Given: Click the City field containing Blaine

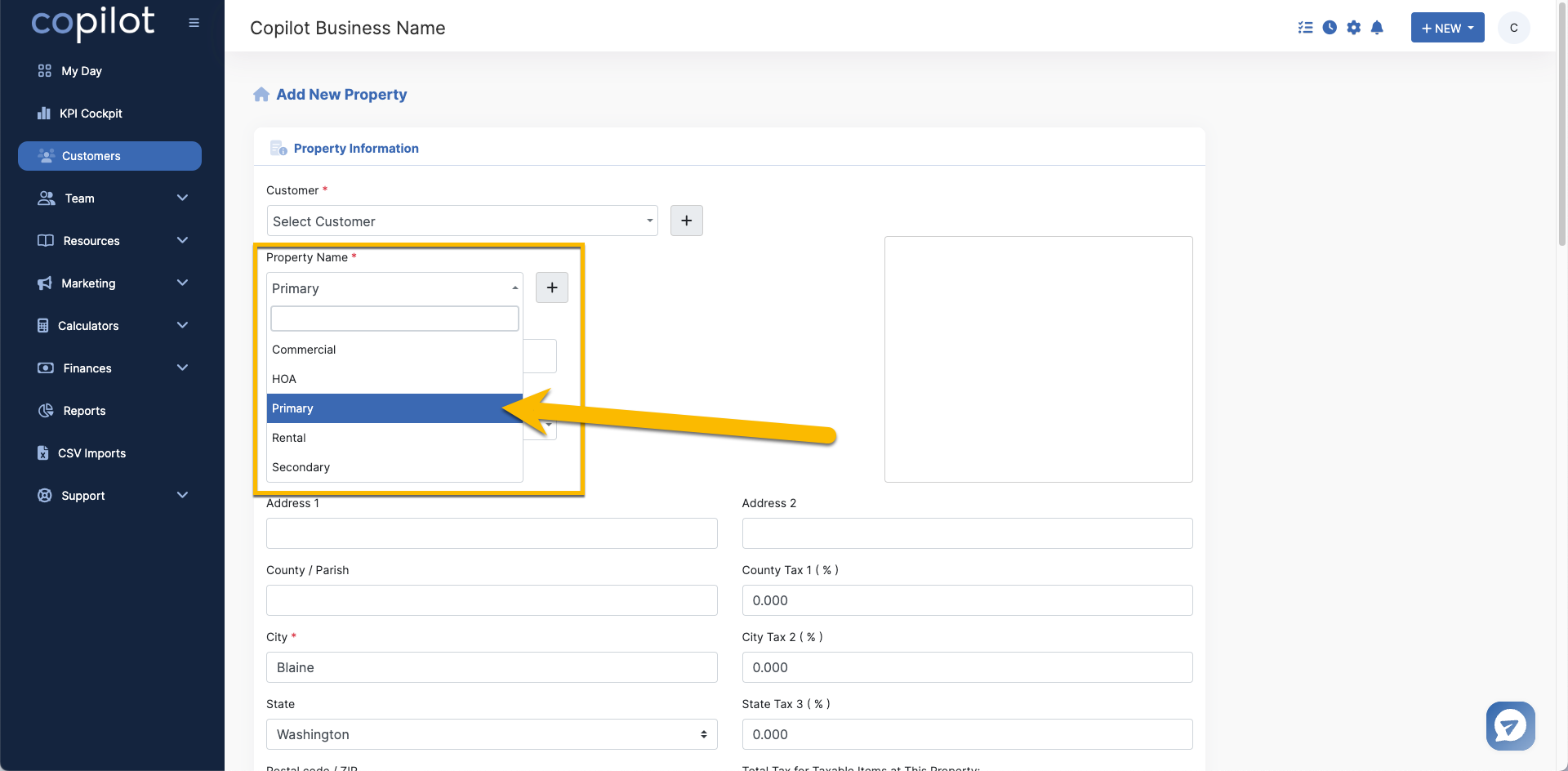Looking at the screenshot, I should 492,667.
